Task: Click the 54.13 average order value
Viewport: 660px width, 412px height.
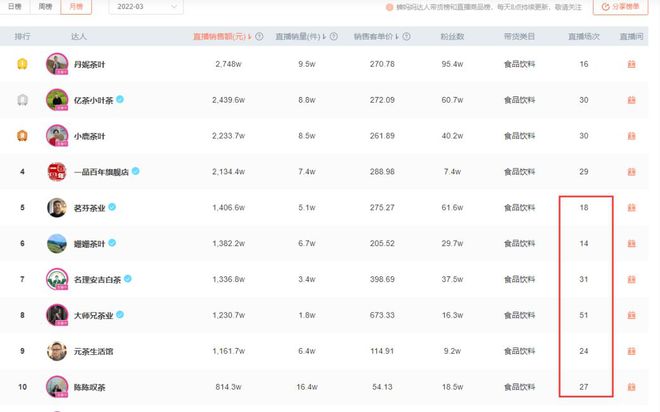Action: (382, 387)
